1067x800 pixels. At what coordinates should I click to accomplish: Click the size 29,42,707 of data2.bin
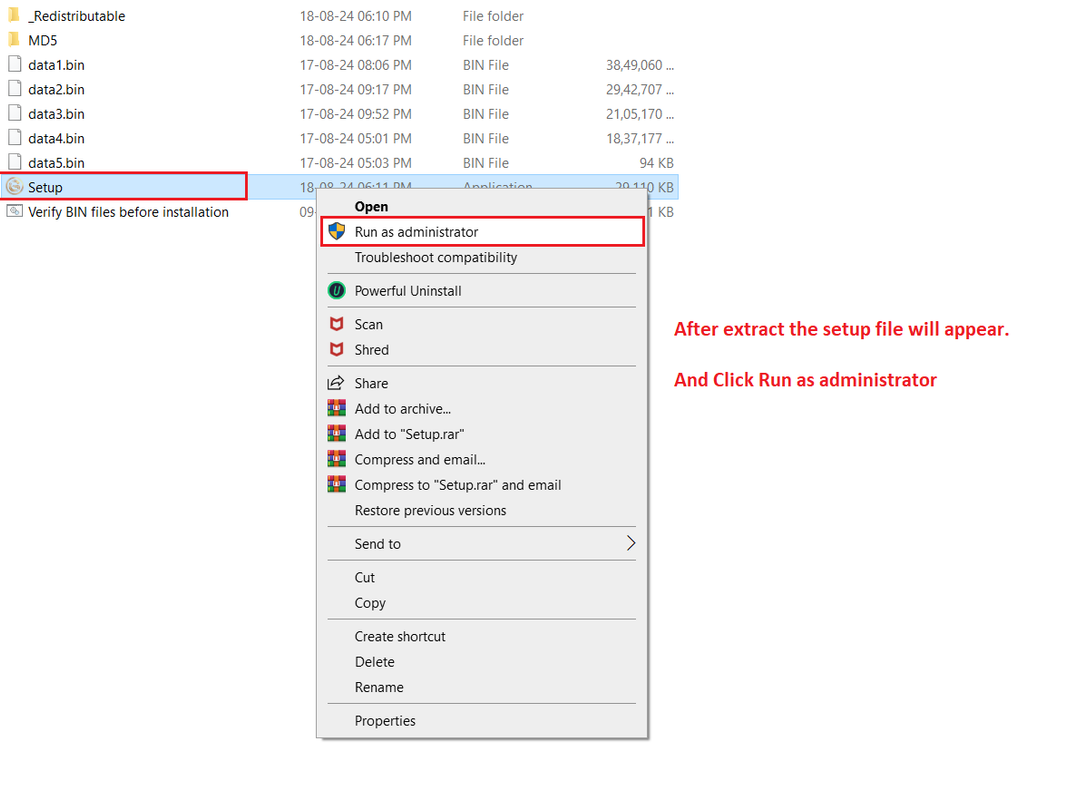(x=640, y=89)
